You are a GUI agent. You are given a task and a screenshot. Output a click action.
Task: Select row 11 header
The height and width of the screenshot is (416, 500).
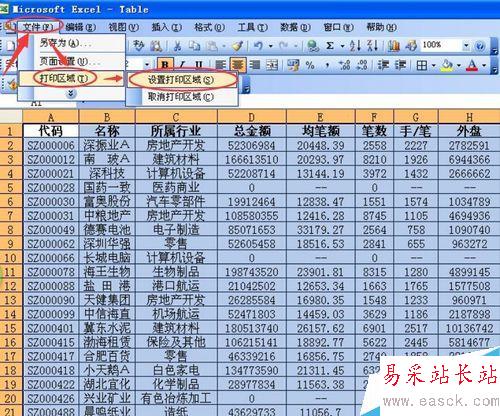tap(11, 272)
